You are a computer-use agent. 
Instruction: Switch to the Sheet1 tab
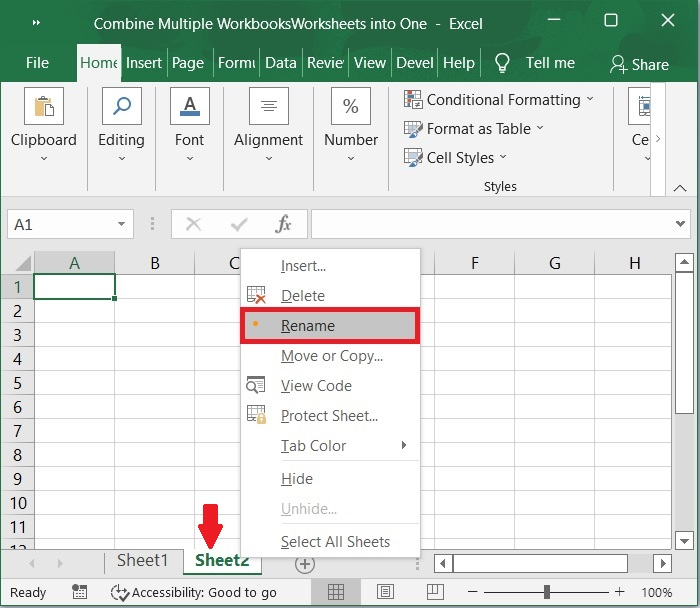pos(143,561)
